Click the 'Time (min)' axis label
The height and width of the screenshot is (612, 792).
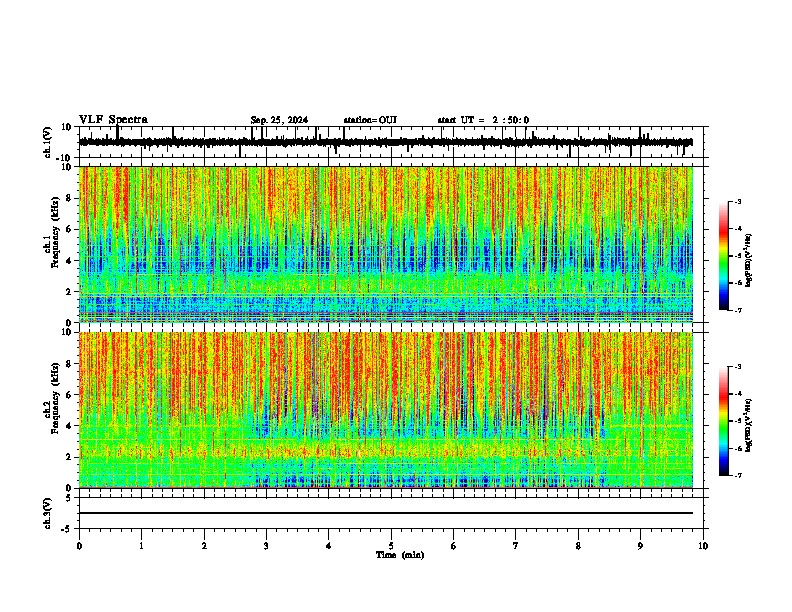400,555
